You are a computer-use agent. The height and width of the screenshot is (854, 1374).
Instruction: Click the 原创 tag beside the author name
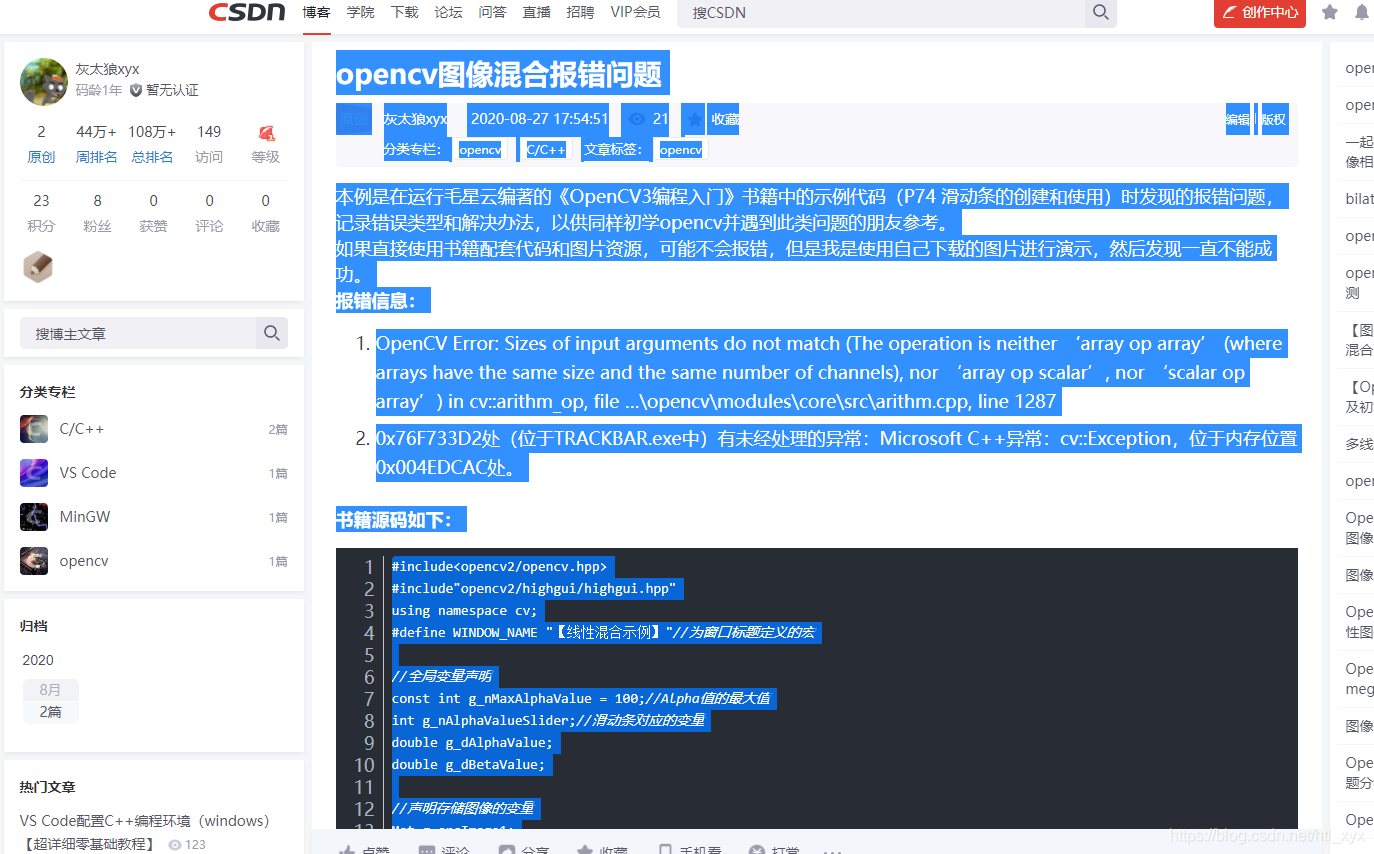pos(354,119)
